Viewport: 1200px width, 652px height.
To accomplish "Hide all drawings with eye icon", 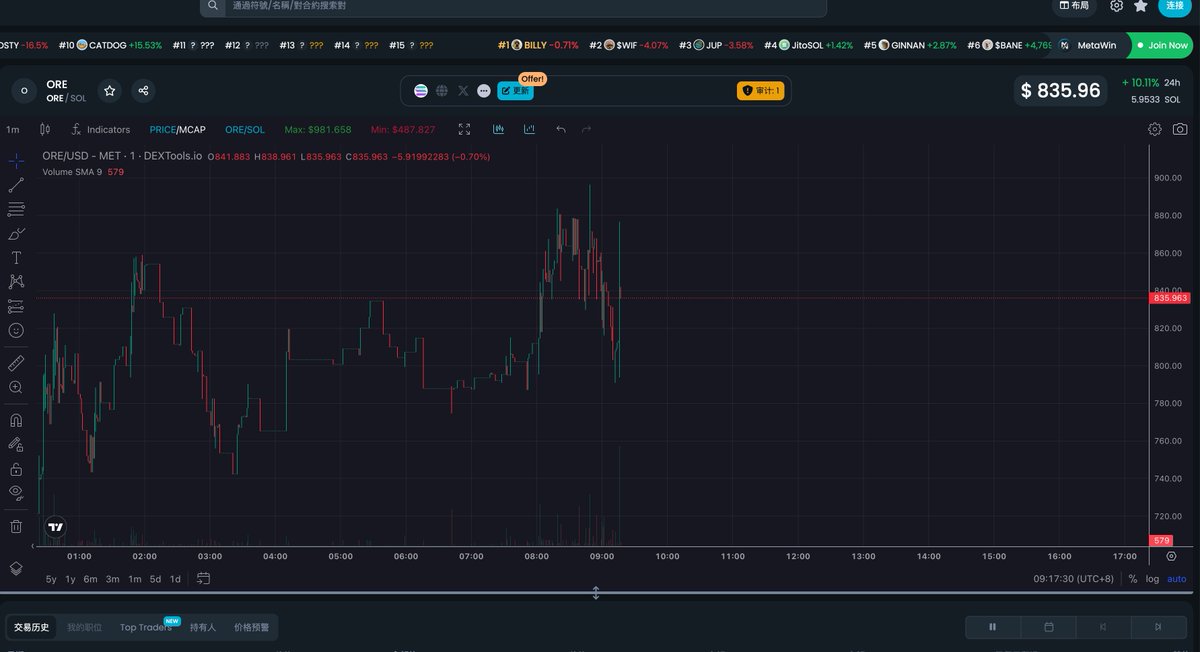I will coord(16,491).
